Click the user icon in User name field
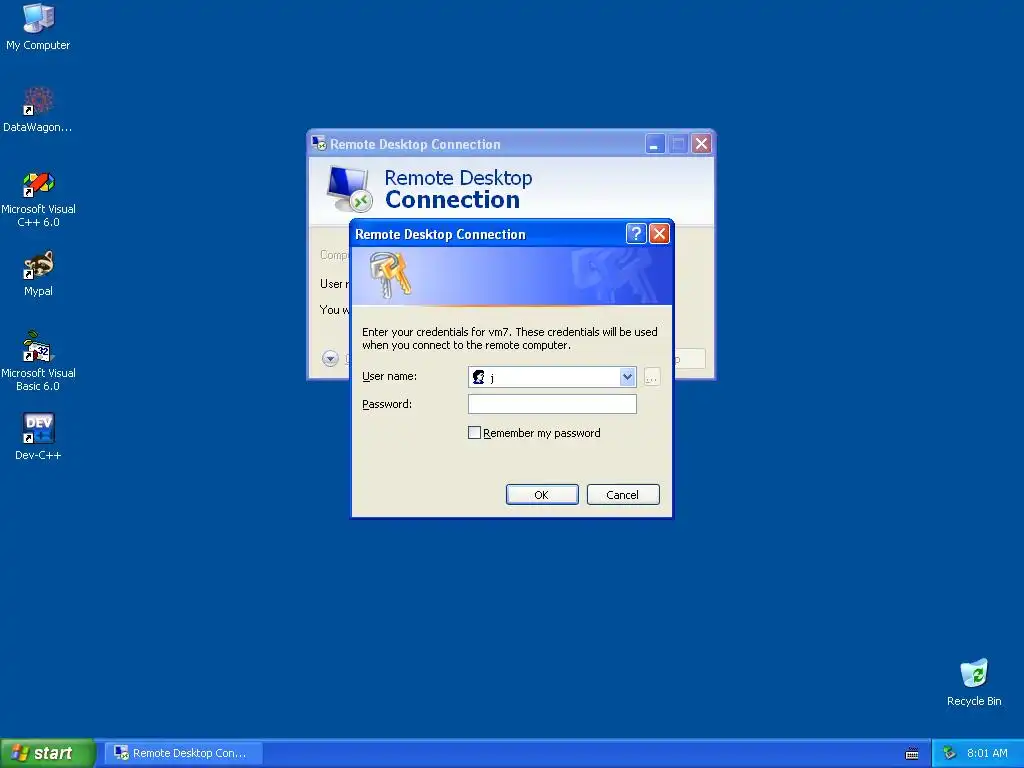 click(x=479, y=377)
